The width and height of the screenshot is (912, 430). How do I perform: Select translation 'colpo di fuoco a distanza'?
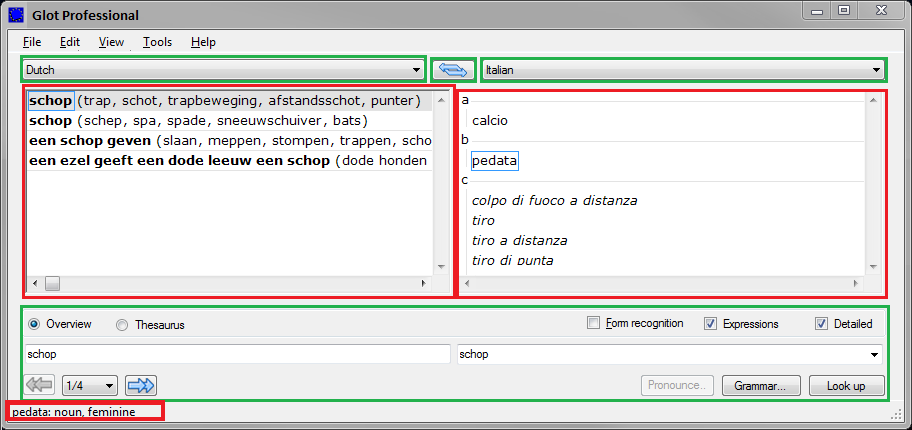point(554,201)
